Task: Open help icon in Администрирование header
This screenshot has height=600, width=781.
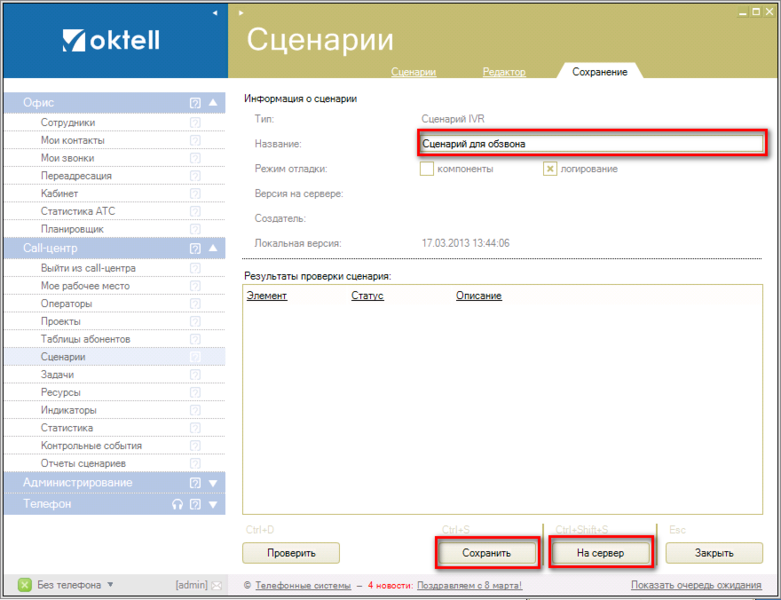Action: tap(195, 483)
